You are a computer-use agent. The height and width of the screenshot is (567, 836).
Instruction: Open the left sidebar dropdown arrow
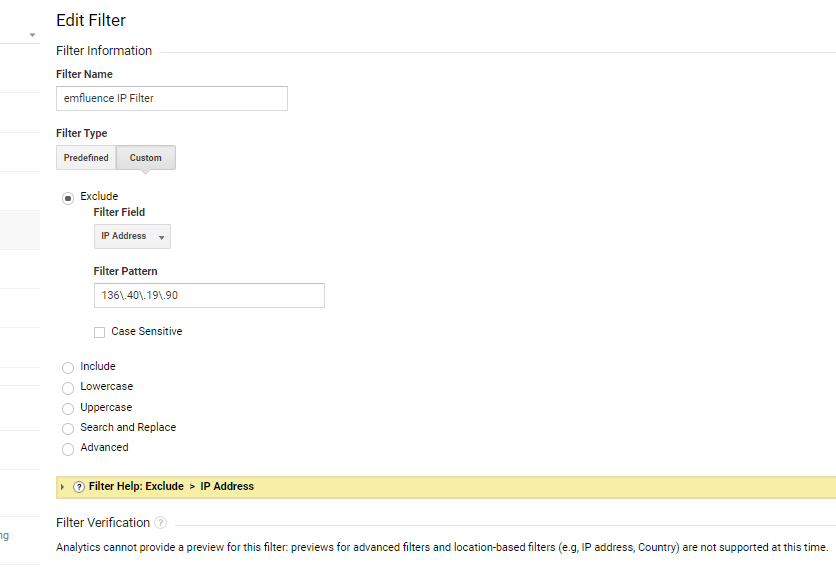[x=33, y=35]
